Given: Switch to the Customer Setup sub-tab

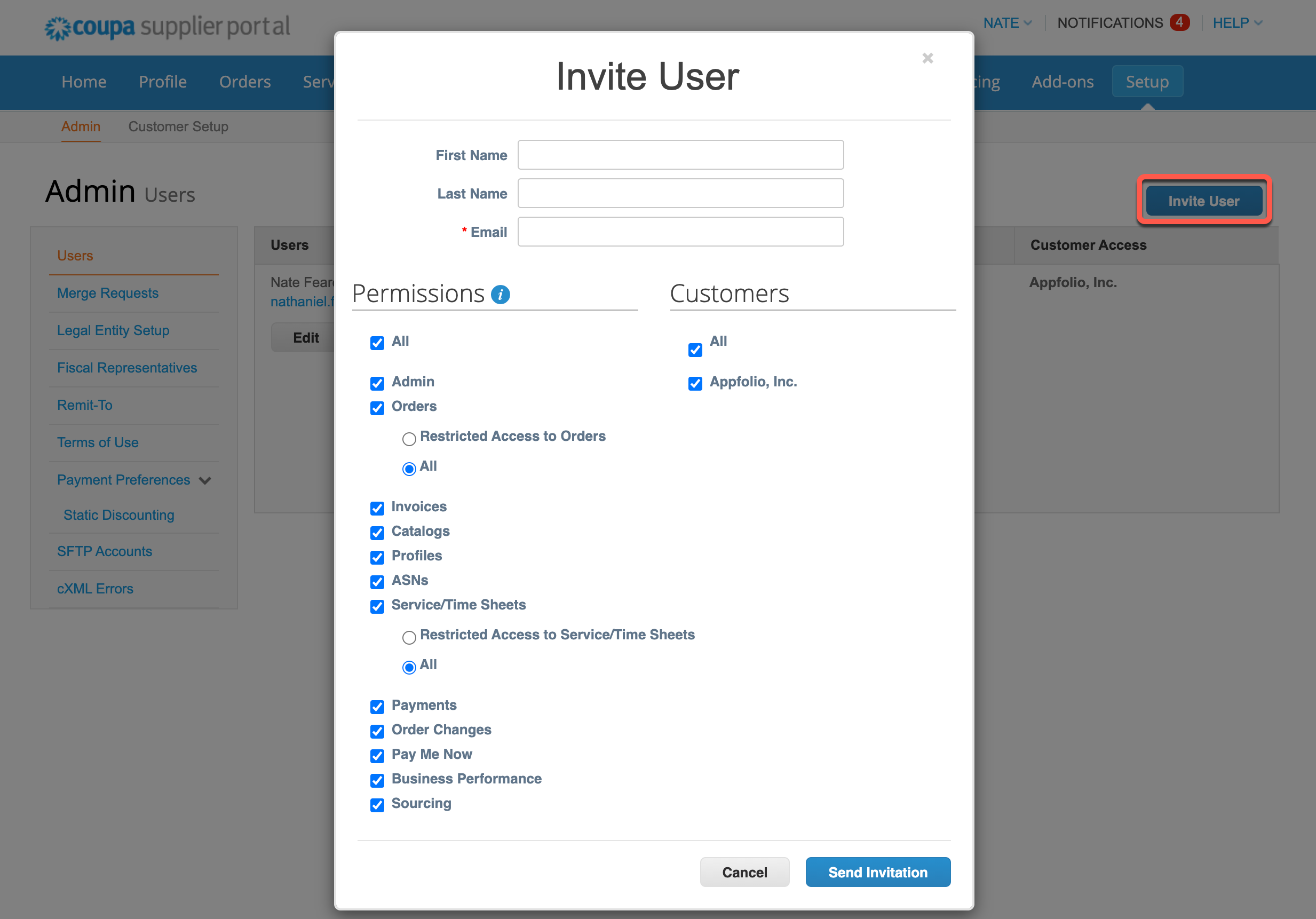Looking at the screenshot, I should (178, 126).
